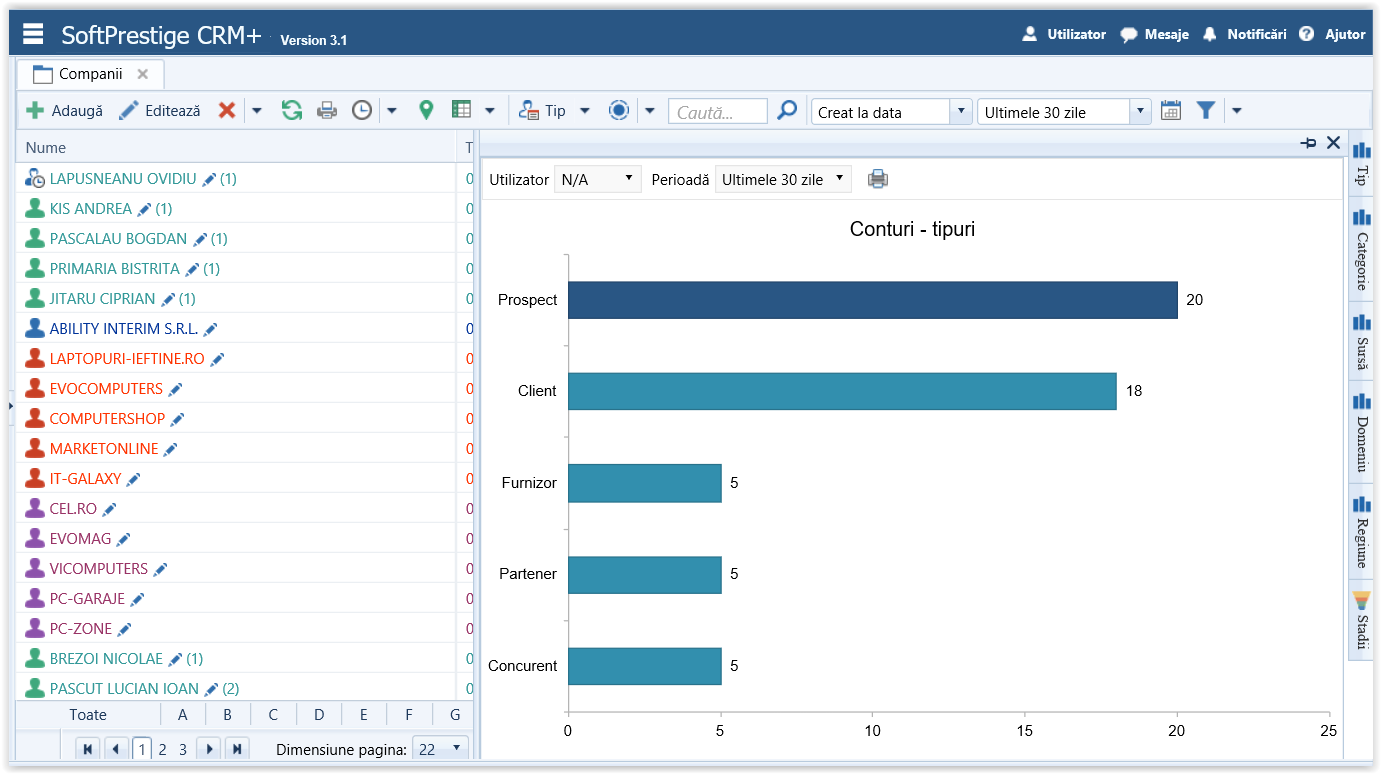Open the Perioadă Ultimele 30 zile dropdown

783,179
